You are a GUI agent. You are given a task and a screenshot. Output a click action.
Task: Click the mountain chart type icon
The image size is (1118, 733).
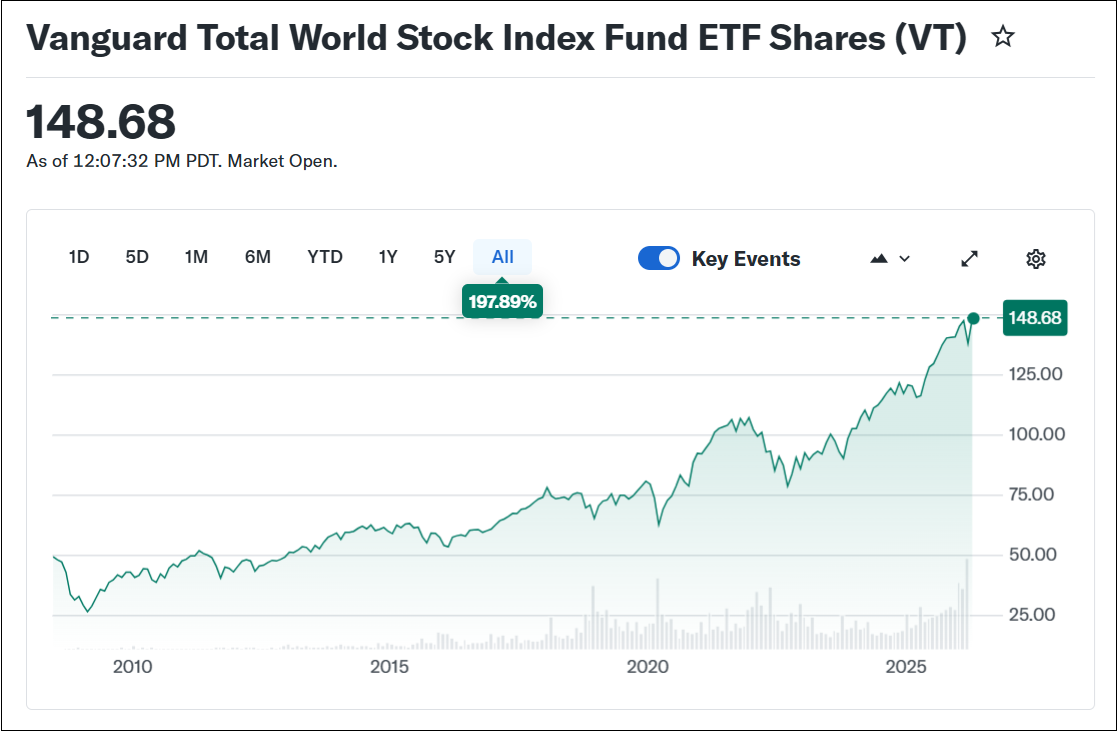[879, 259]
